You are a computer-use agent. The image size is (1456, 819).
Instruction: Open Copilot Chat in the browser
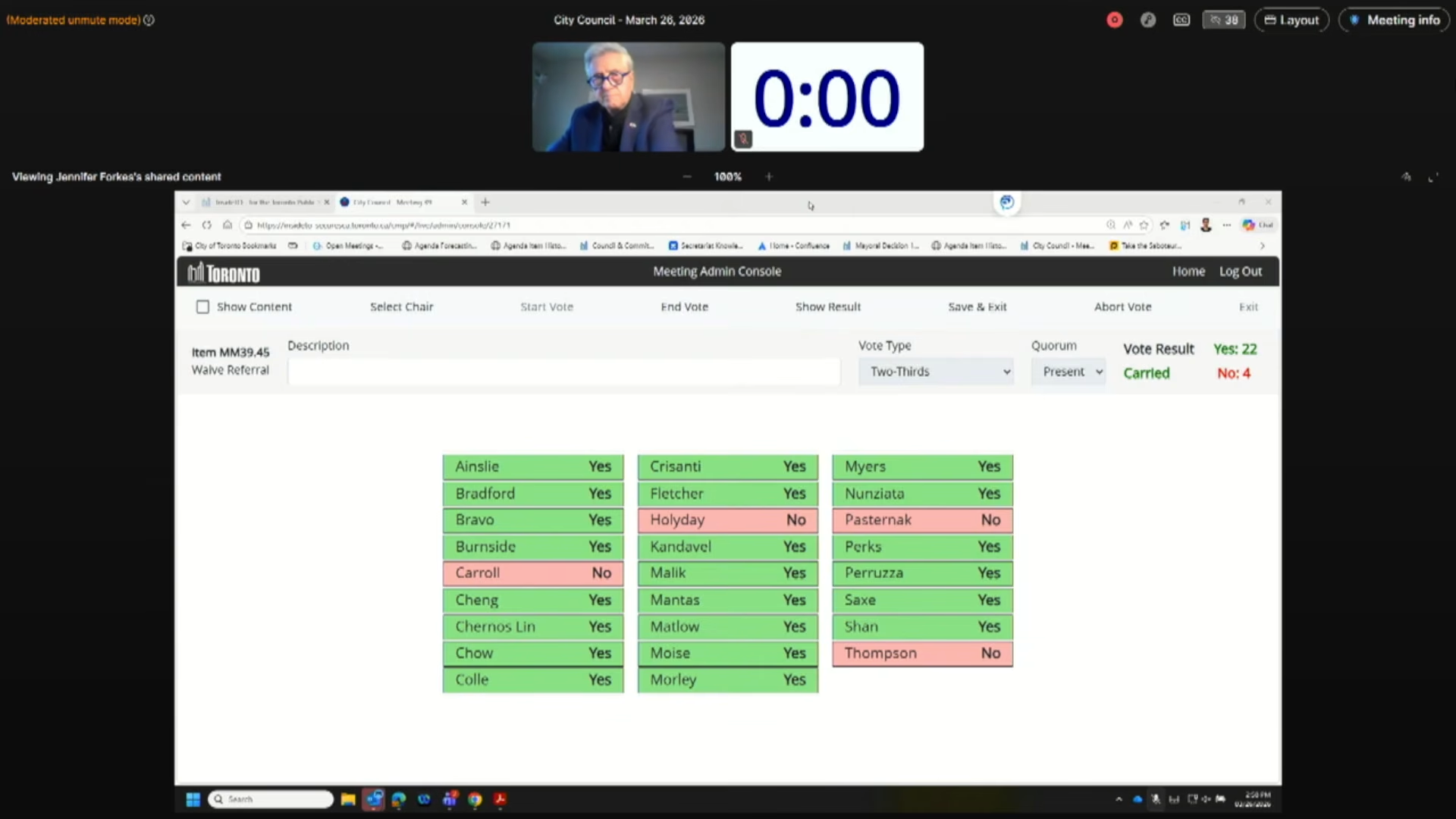coord(1257,225)
